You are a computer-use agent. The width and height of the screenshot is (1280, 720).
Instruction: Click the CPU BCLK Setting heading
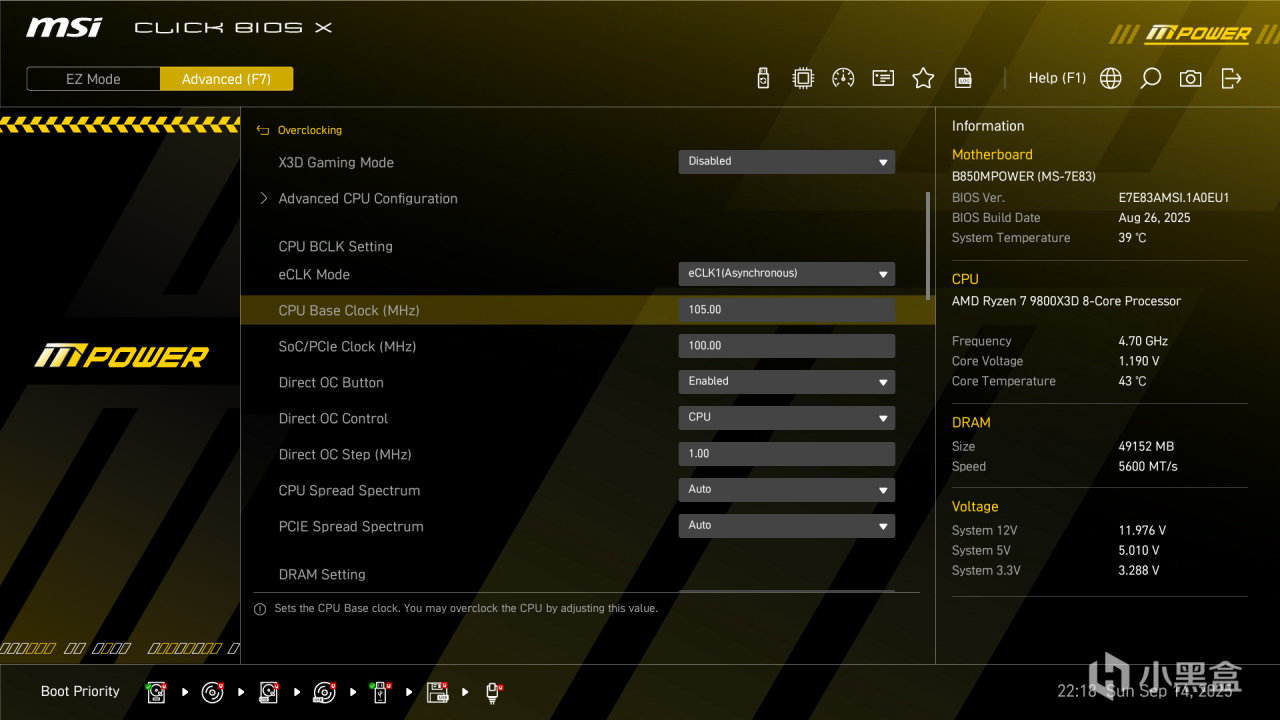pos(335,246)
